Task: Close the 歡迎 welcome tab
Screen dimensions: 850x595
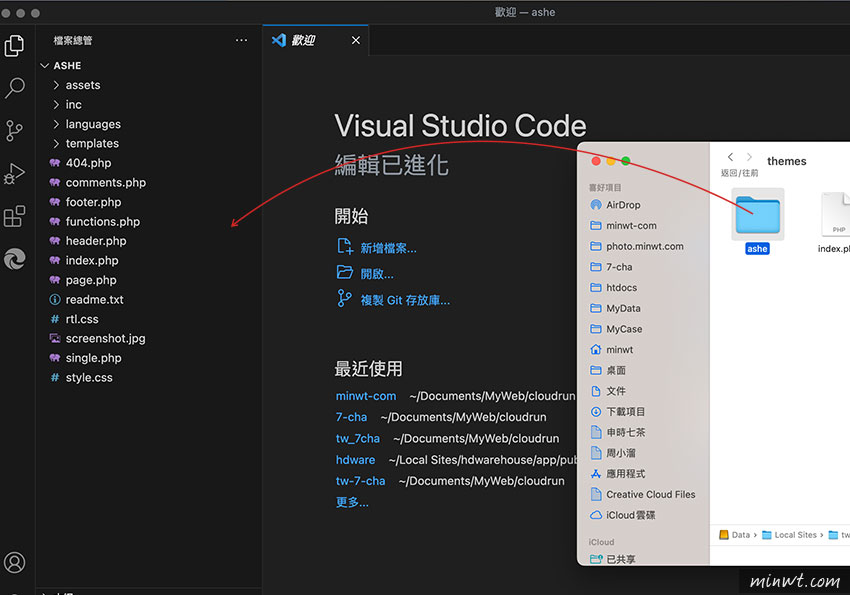Action: click(356, 40)
